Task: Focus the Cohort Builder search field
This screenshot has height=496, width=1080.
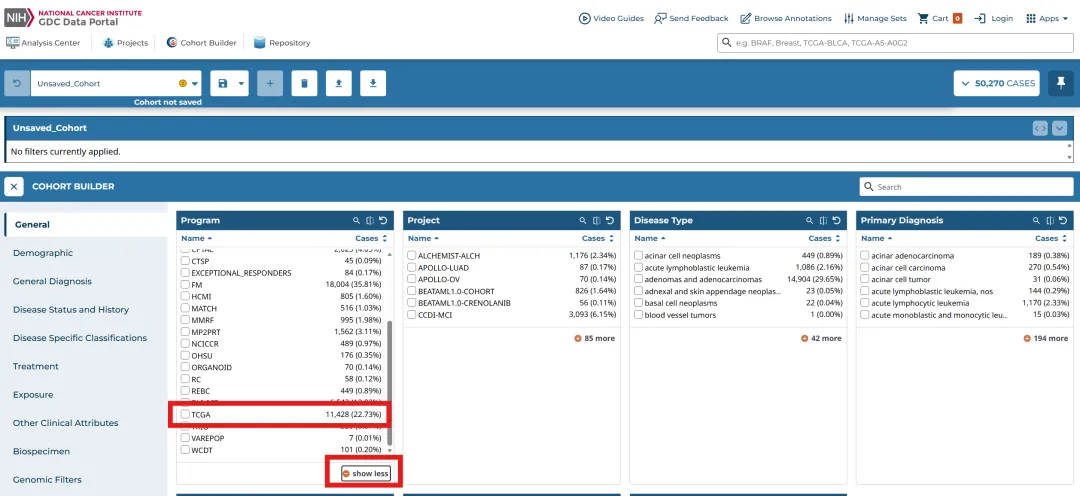Action: point(966,187)
